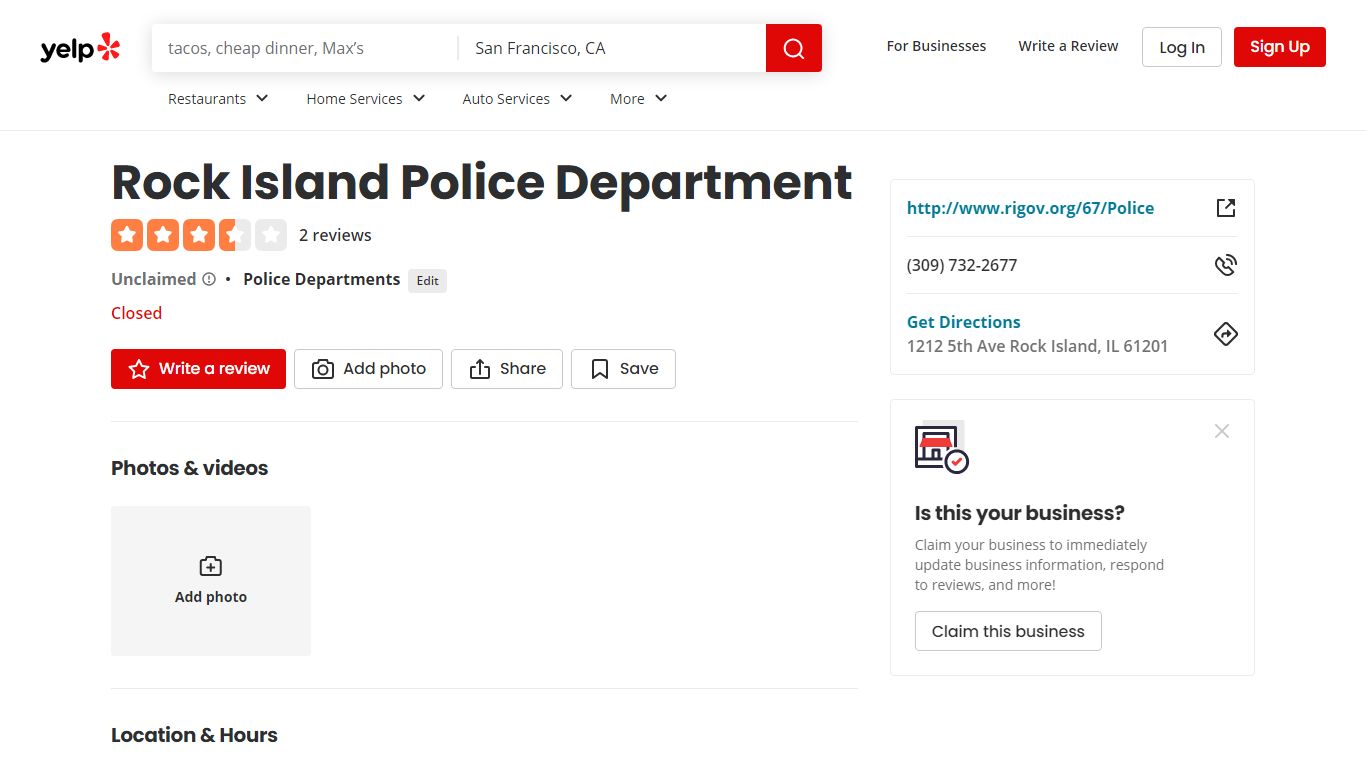Expand the Restaurants dropdown
The height and width of the screenshot is (768, 1366).
click(218, 99)
